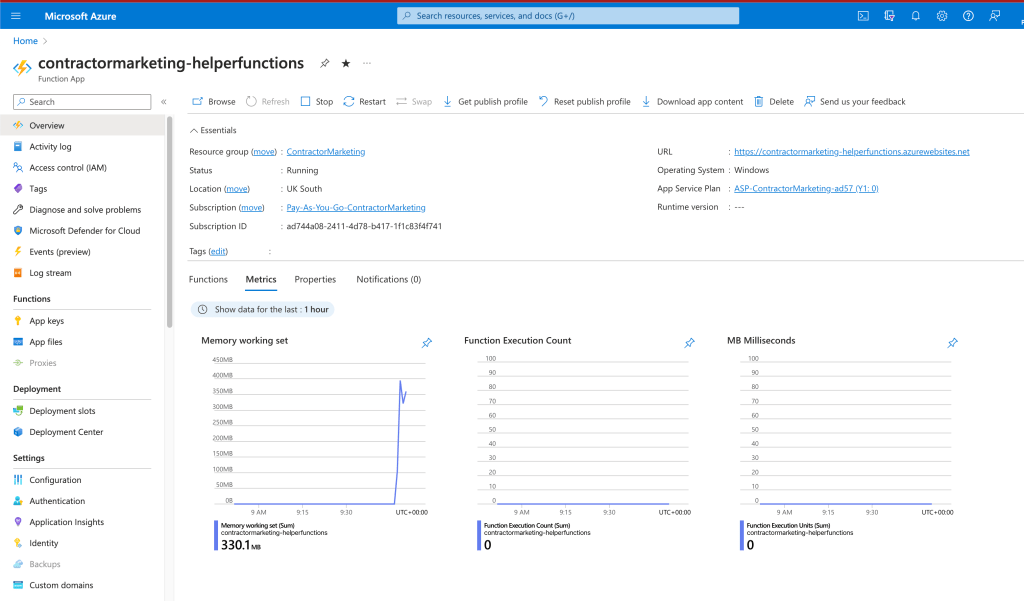The width and height of the screenshot is (1024, 601).
Task: Click the move link next to Subscription
Action: pos(251,208)
